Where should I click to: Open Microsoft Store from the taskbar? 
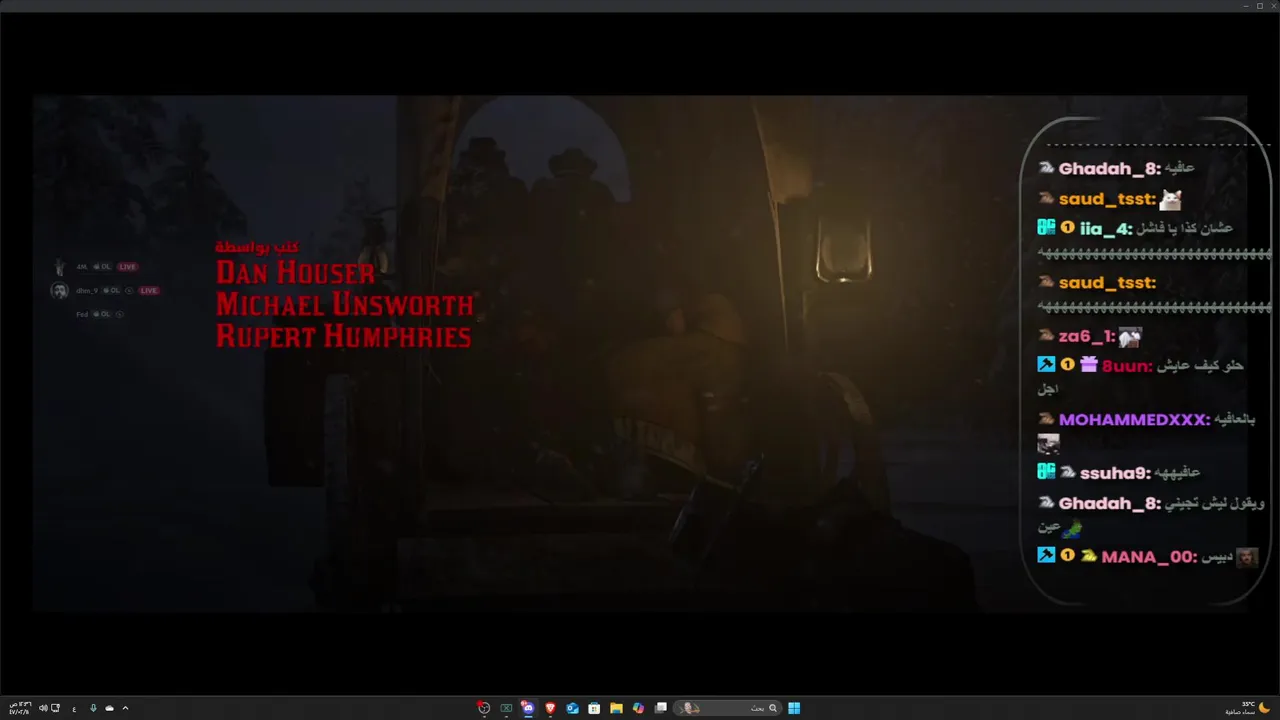594,708
